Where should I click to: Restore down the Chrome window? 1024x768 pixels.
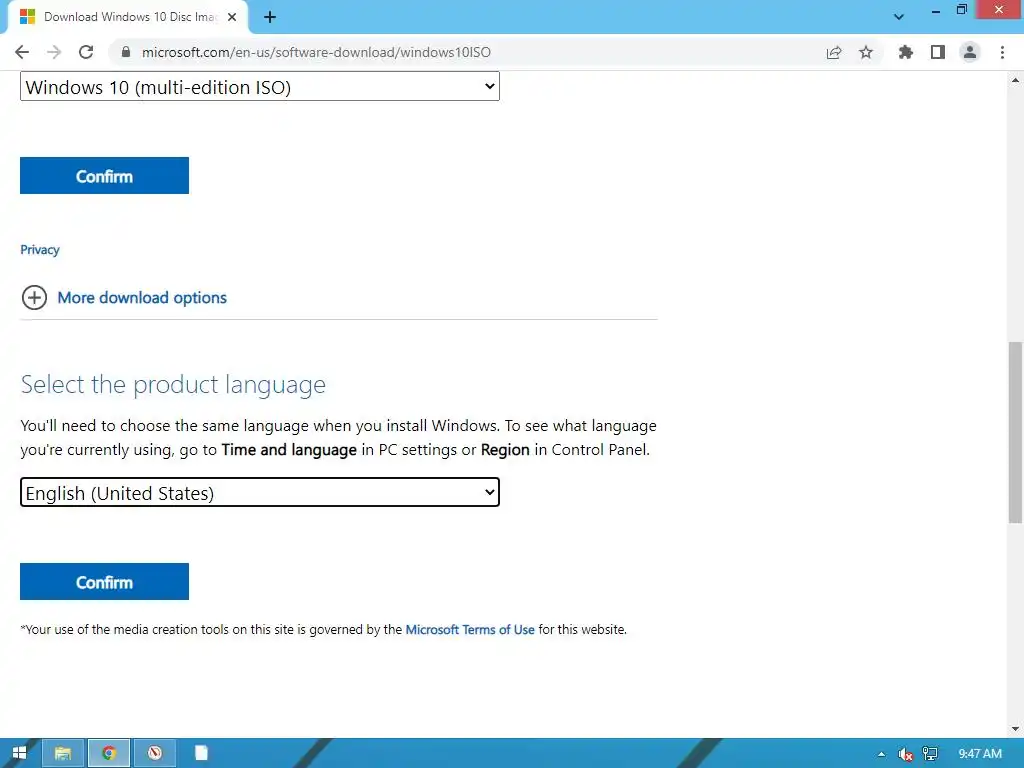(962, 10)
